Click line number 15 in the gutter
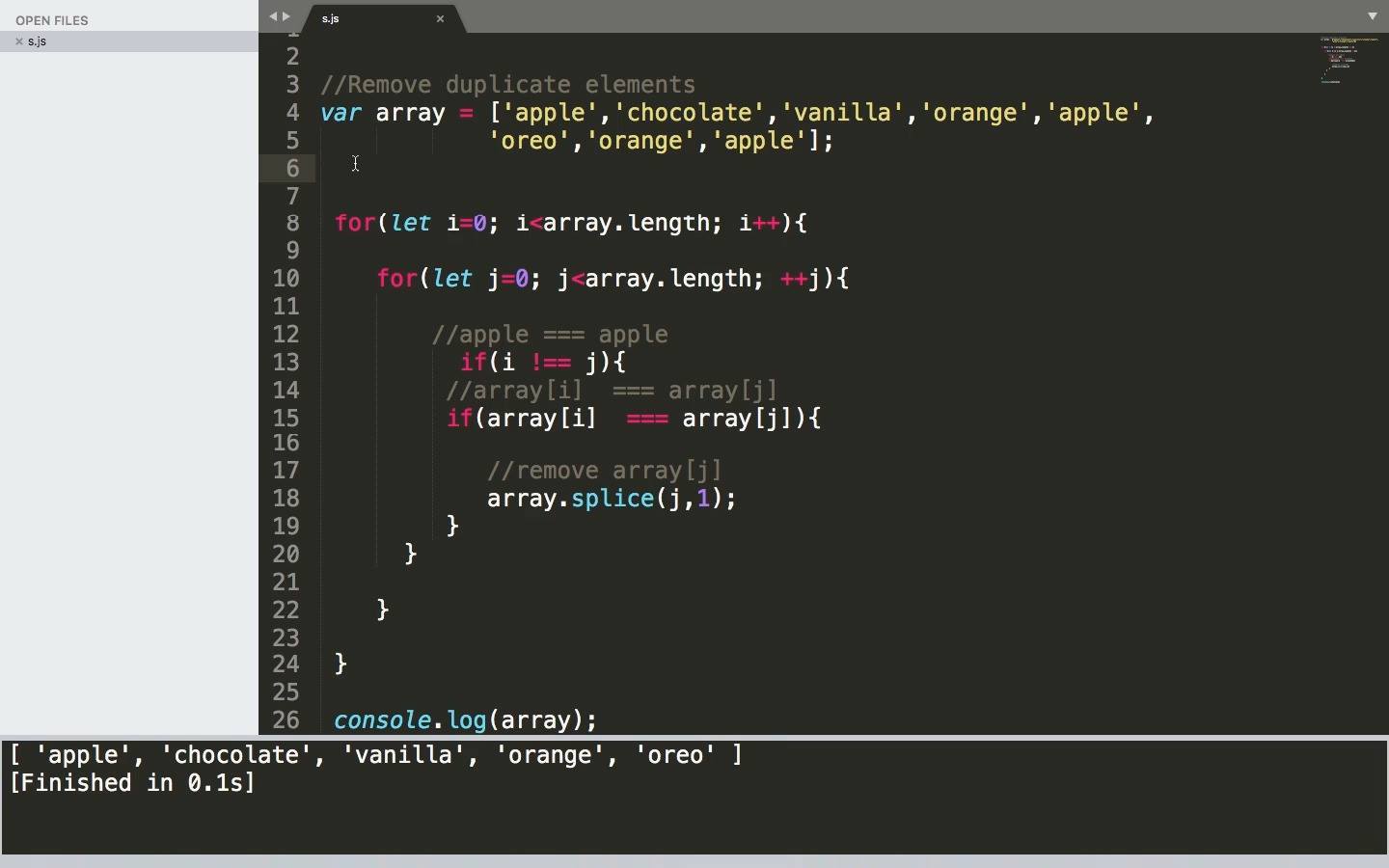The width and height of the screenshot is (1389, 868). pyautogui.click(x=286, y=419)
